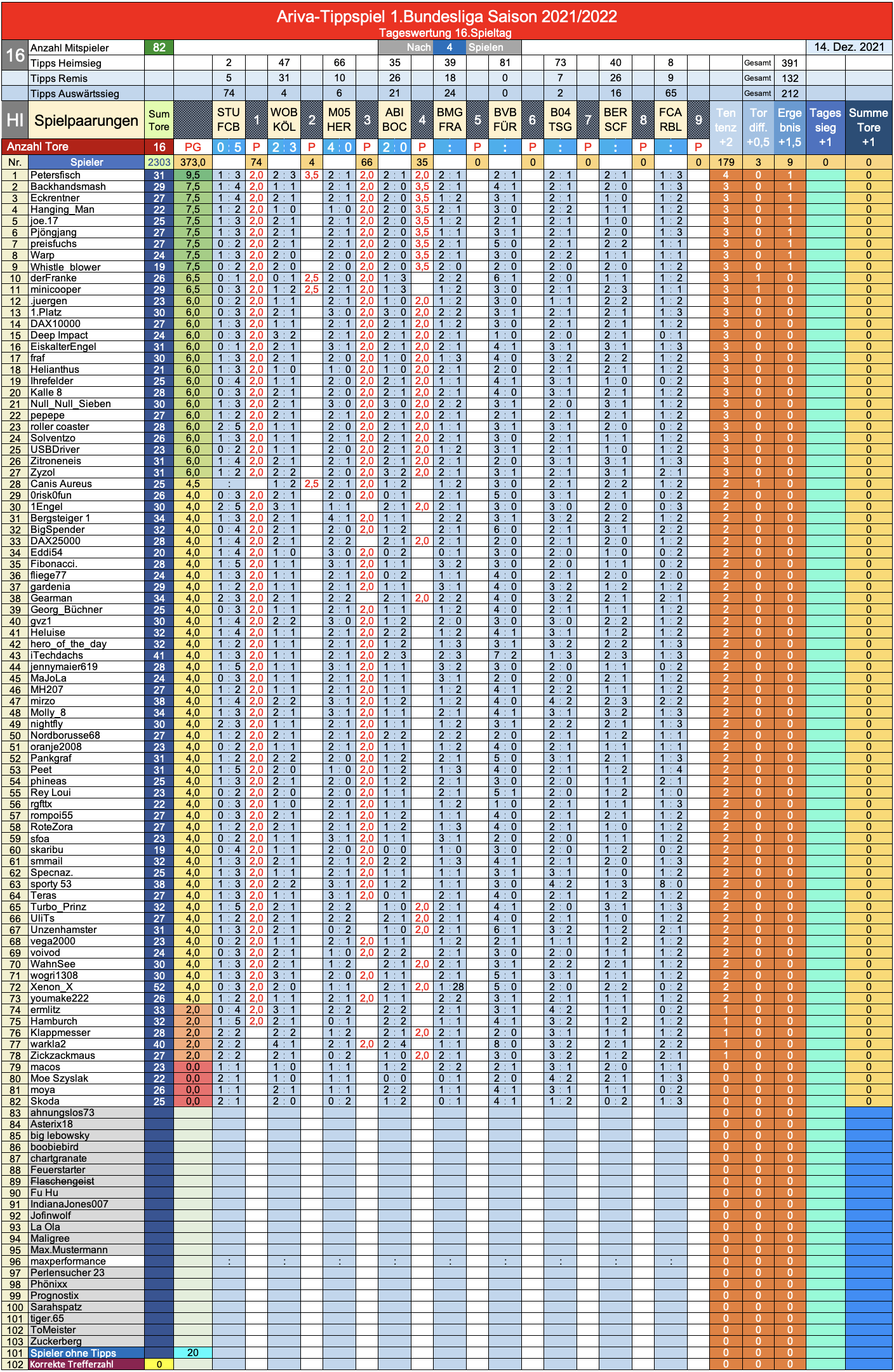Select player name 'Backhandsmash'
Viewport: 894px width, 1372px height.
click(x=68, y=187)
